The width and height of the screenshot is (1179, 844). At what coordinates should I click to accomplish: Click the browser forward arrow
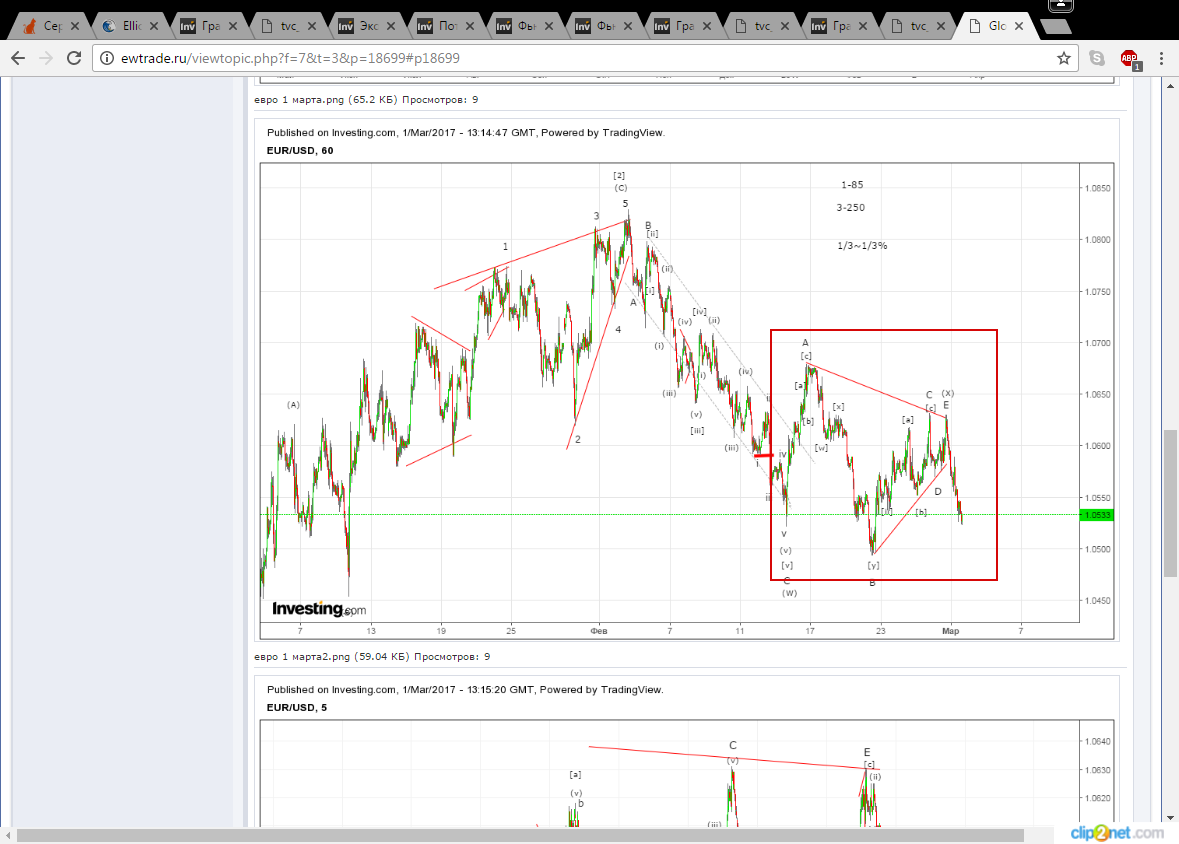click(x=46, y=58)
